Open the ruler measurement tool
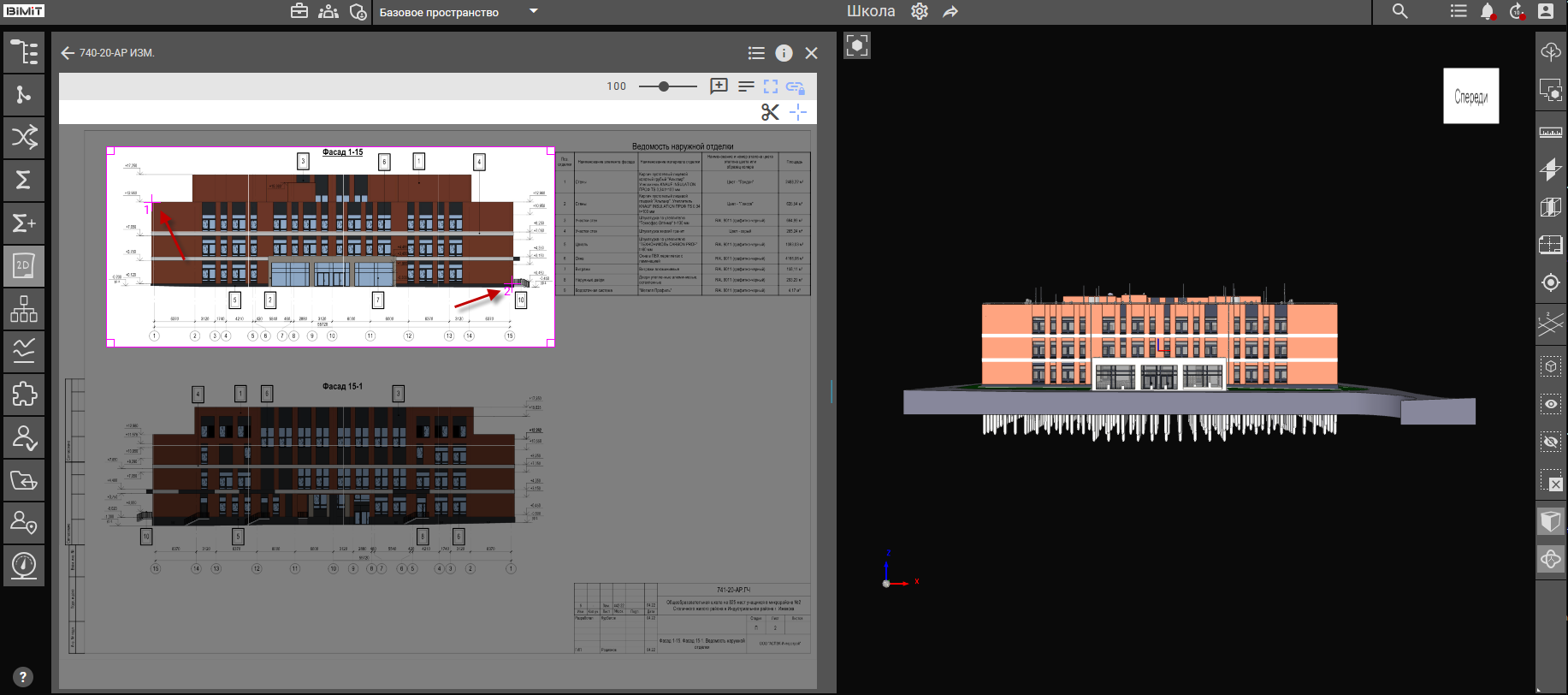The height and width of the screenshot is (695, 1568). coord(1550,133)
